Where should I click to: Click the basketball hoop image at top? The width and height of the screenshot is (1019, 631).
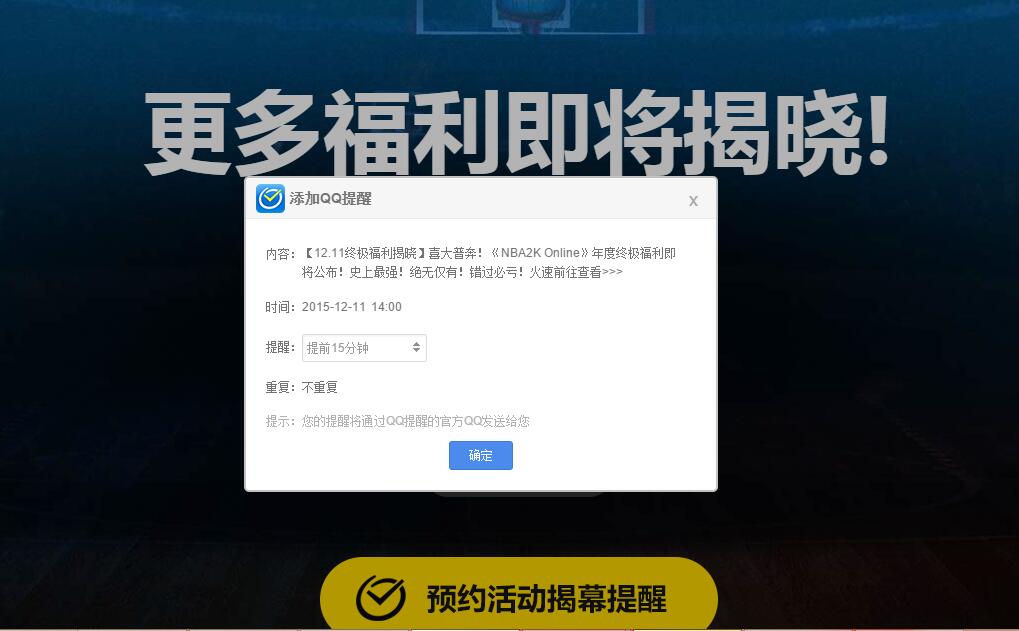coord(531,16)
